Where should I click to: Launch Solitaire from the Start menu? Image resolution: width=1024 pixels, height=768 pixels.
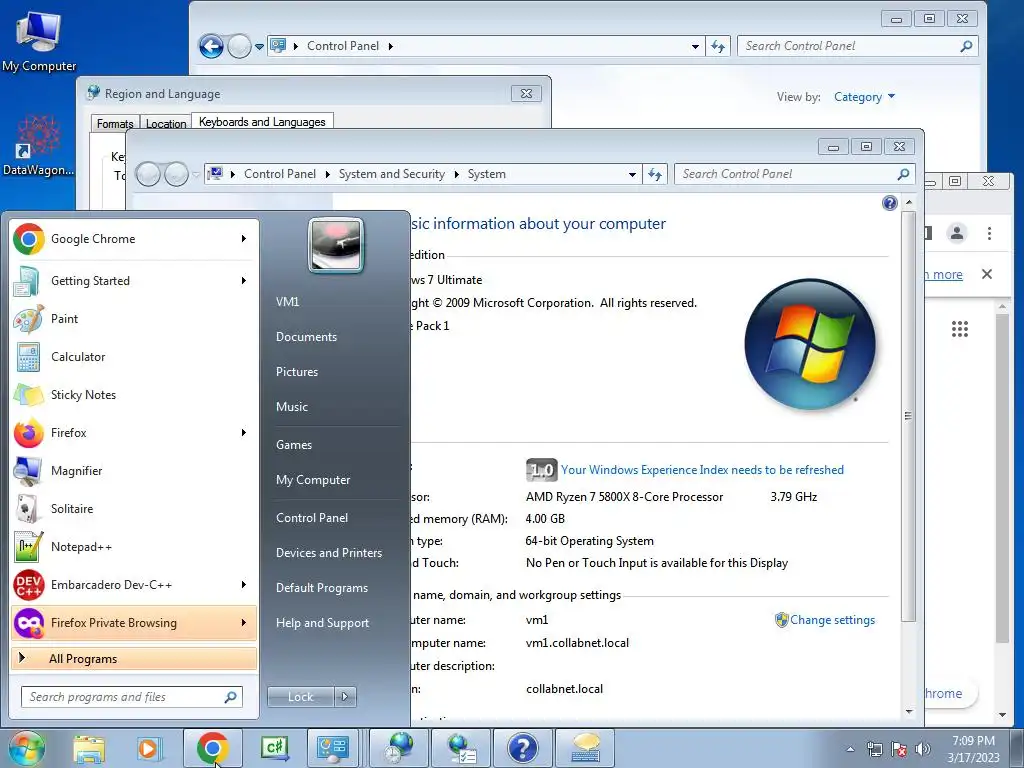tap(134, 509)
